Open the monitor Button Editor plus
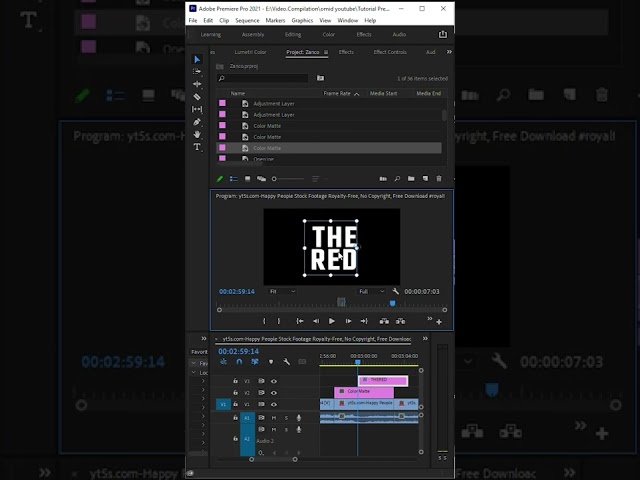 point(439,322)
